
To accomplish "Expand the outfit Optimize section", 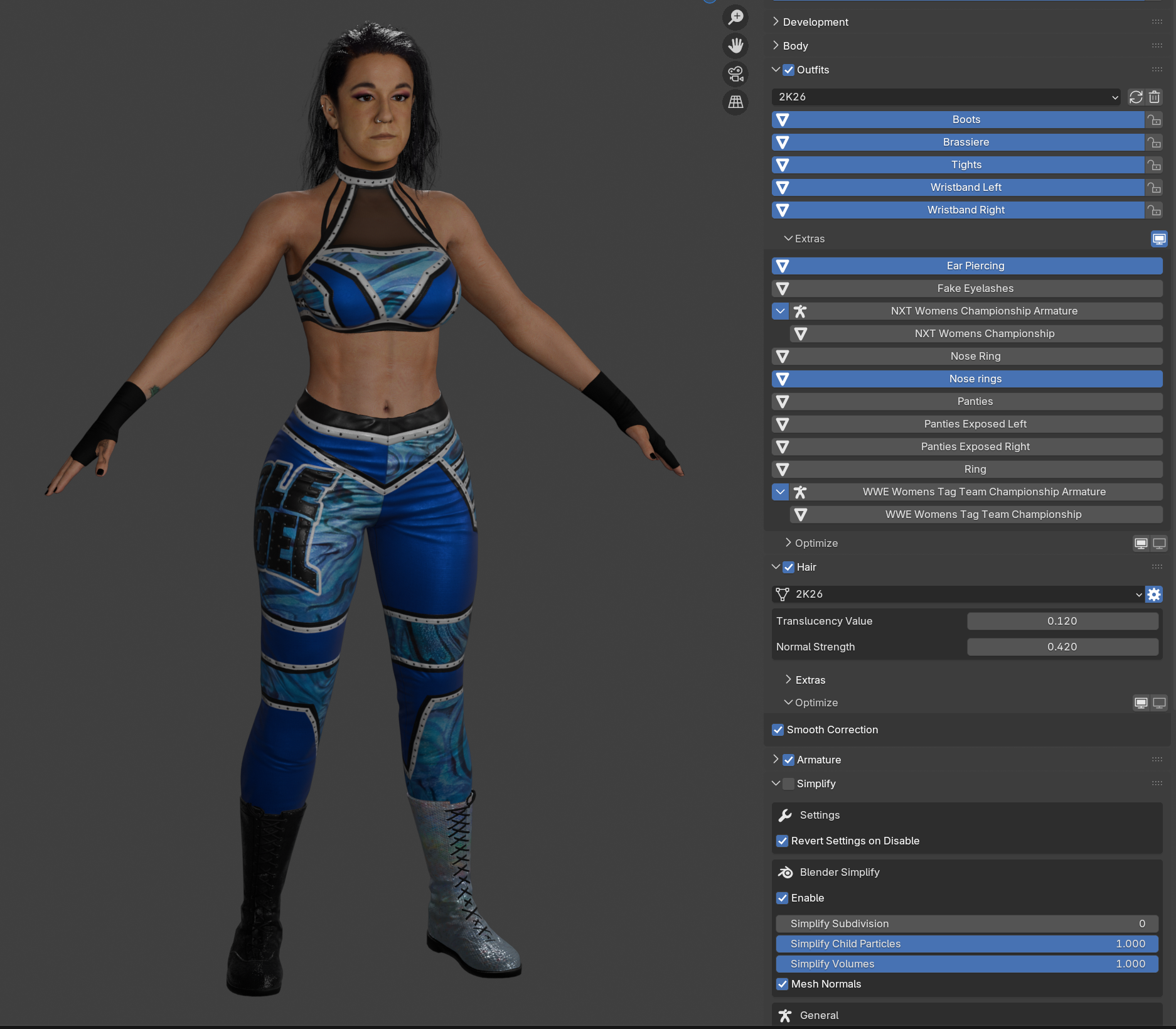I will 789,543.
